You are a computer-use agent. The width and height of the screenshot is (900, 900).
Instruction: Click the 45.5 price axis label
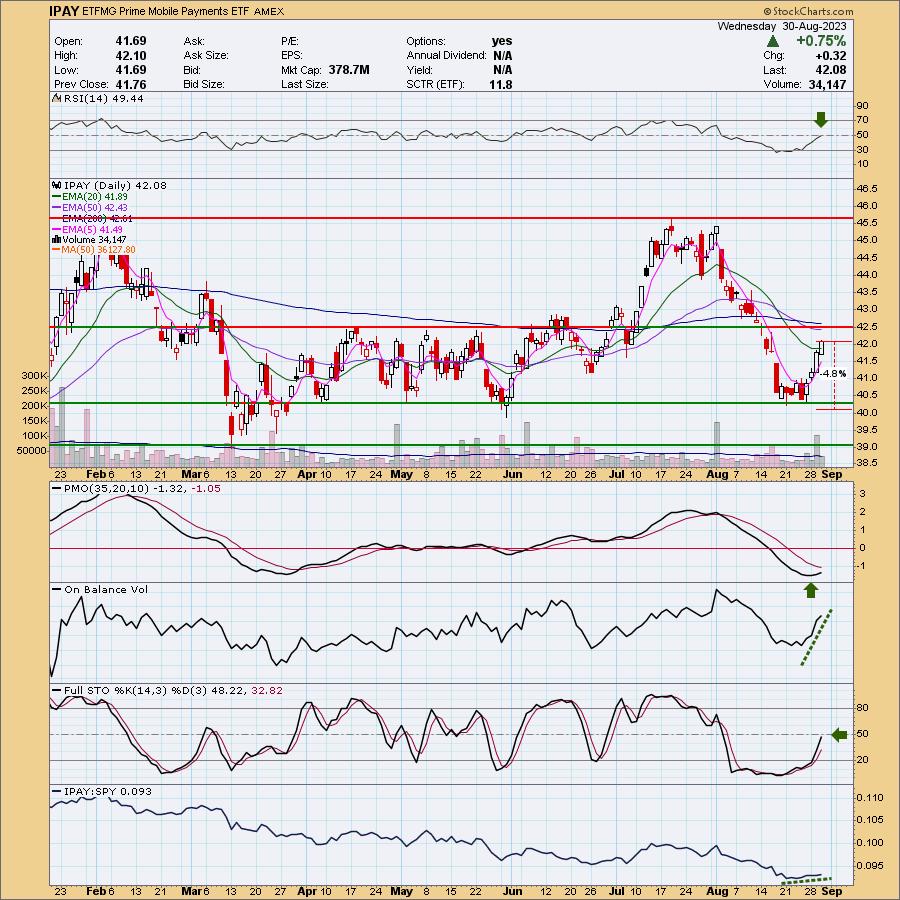867,223
